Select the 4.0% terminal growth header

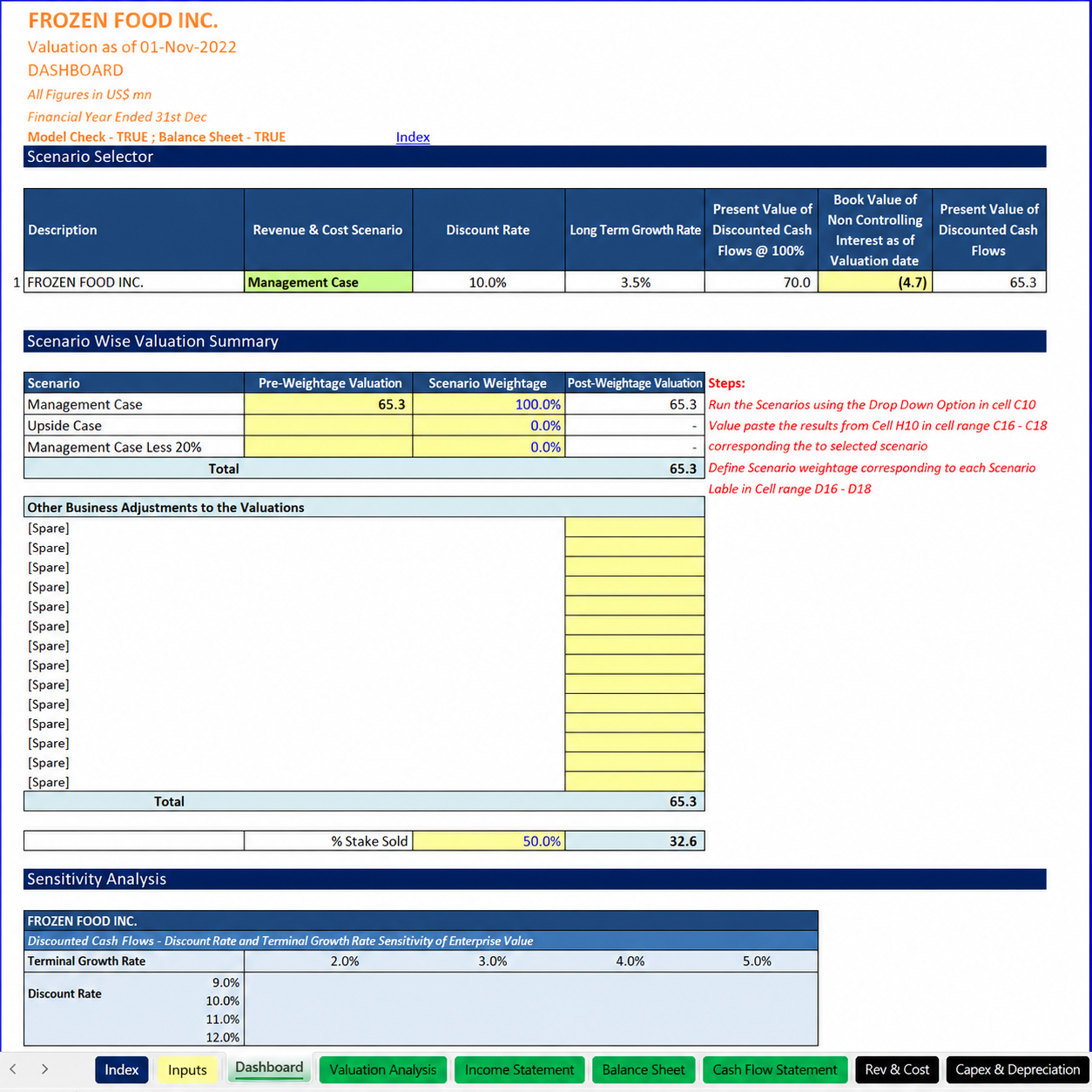click(630, 961)
